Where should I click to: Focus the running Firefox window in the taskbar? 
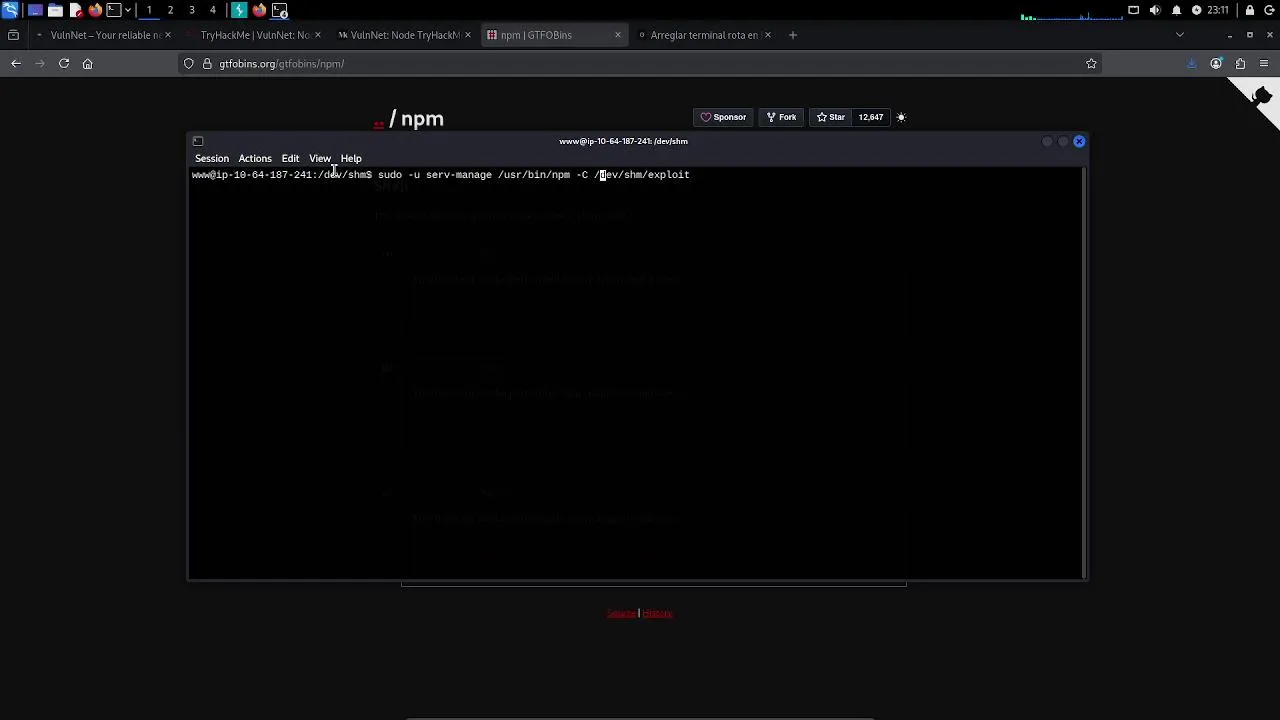click(x=259, y=10)
